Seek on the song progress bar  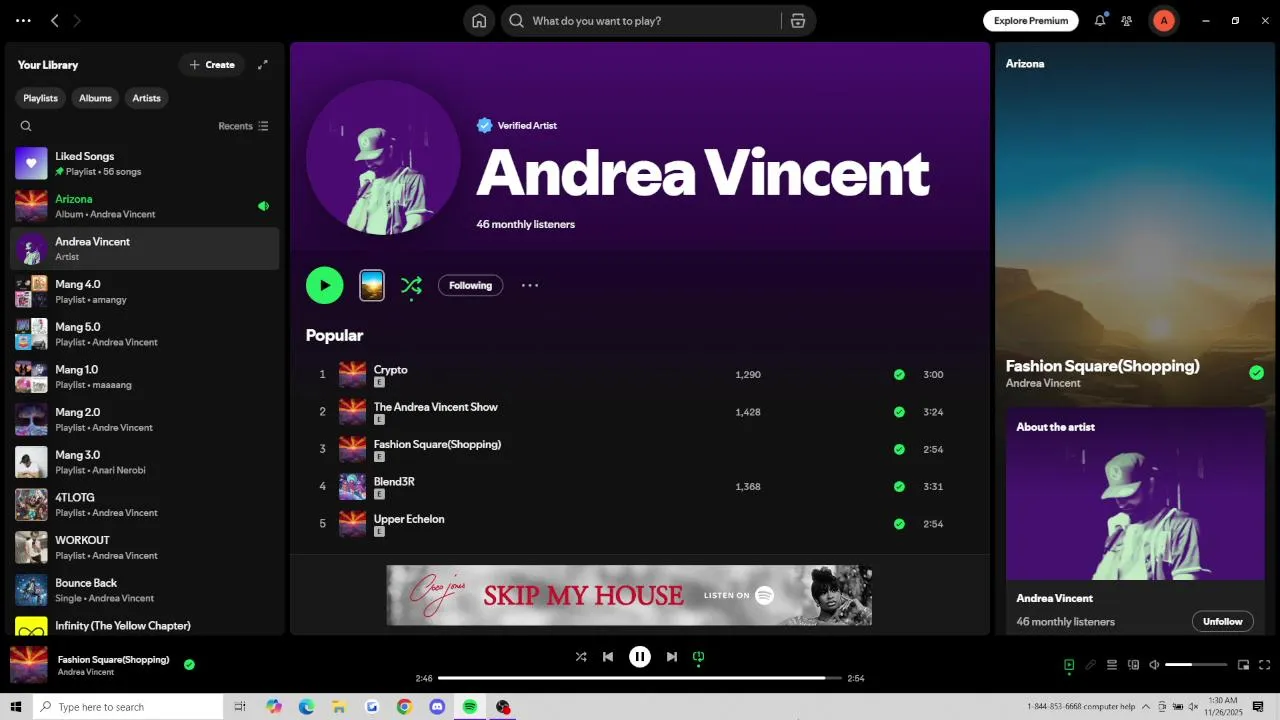click(640, 678)
